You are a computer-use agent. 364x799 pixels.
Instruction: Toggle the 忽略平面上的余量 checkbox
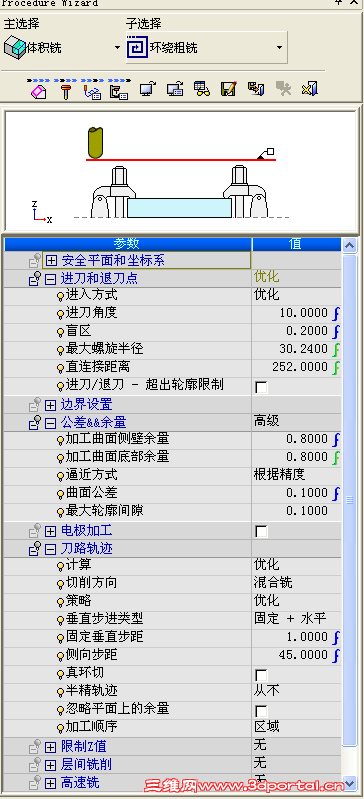coord(261,711)
